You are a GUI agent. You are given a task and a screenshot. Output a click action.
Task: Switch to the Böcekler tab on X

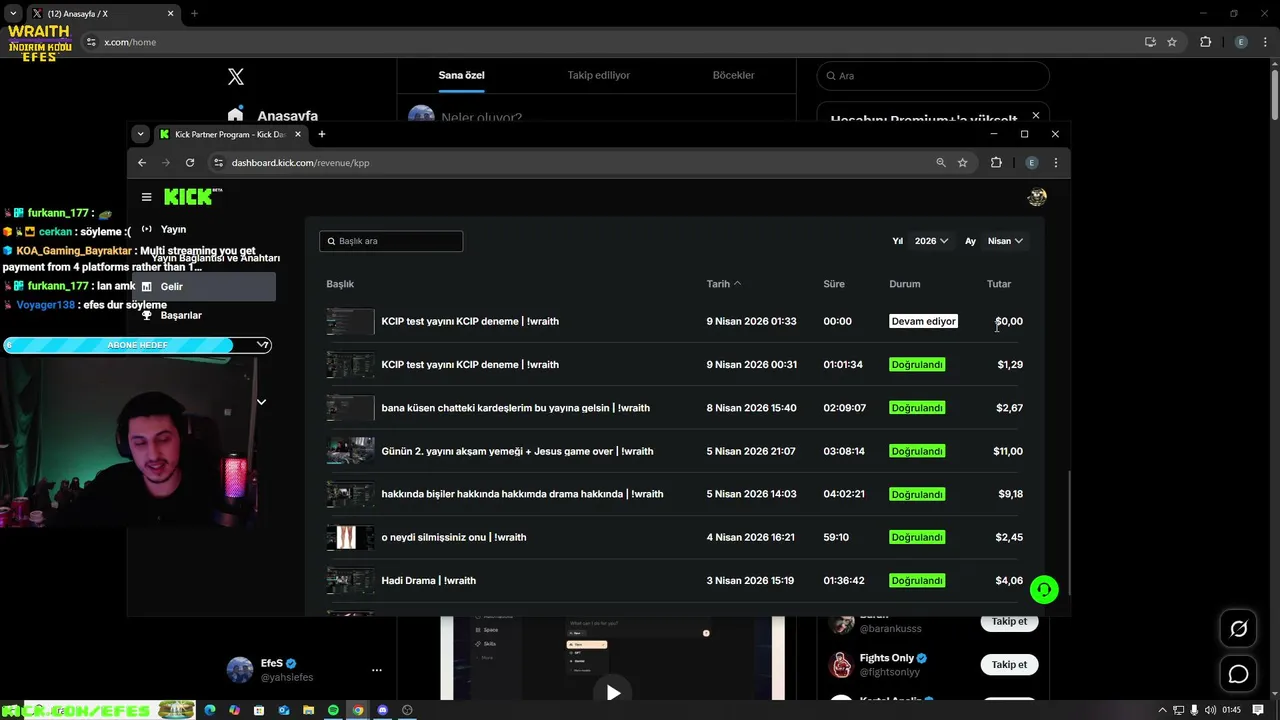point(733,75)
